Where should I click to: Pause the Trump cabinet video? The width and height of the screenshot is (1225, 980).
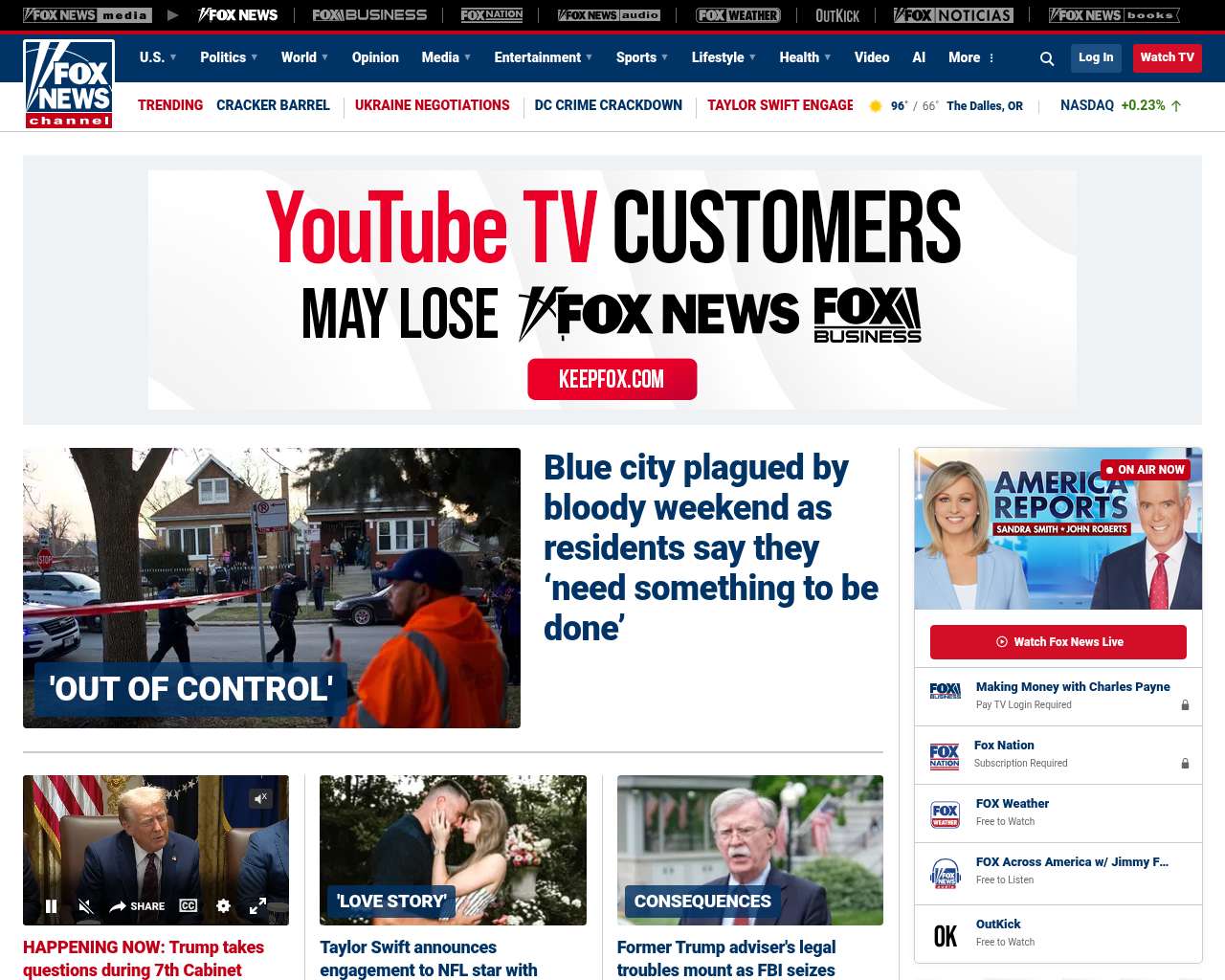(52, 906)
